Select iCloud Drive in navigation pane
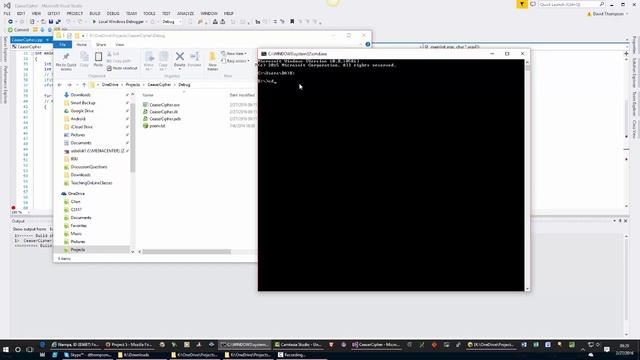 pyautogui.click(x=82, y=127)
